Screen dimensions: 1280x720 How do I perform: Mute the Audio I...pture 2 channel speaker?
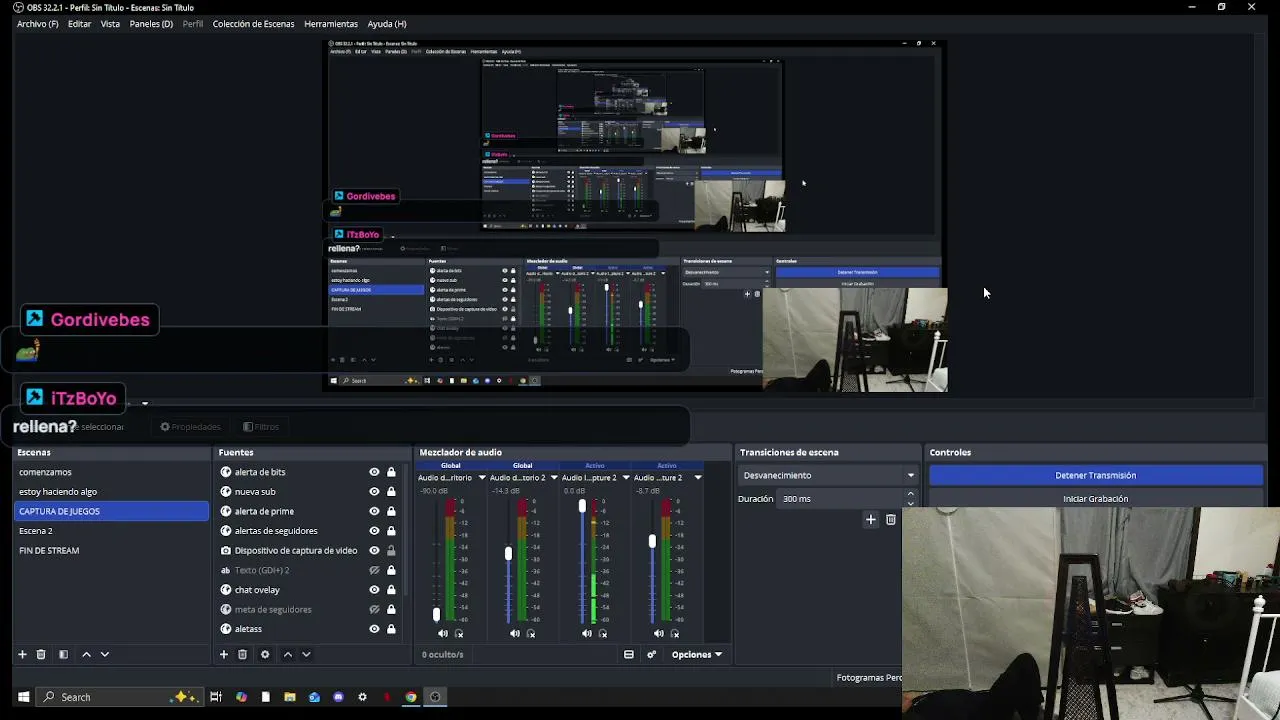(x=587, y=633)
